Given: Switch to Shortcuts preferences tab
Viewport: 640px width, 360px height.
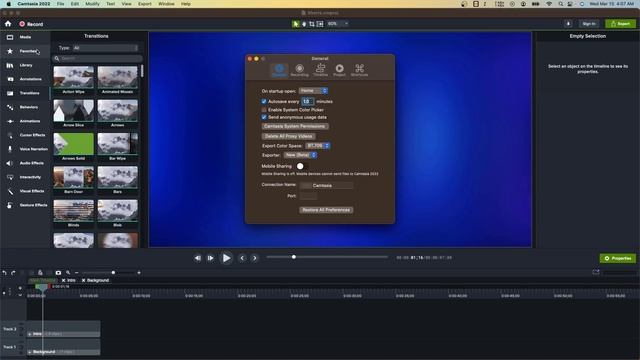Looking at the screenshot, I should [359, 70].
